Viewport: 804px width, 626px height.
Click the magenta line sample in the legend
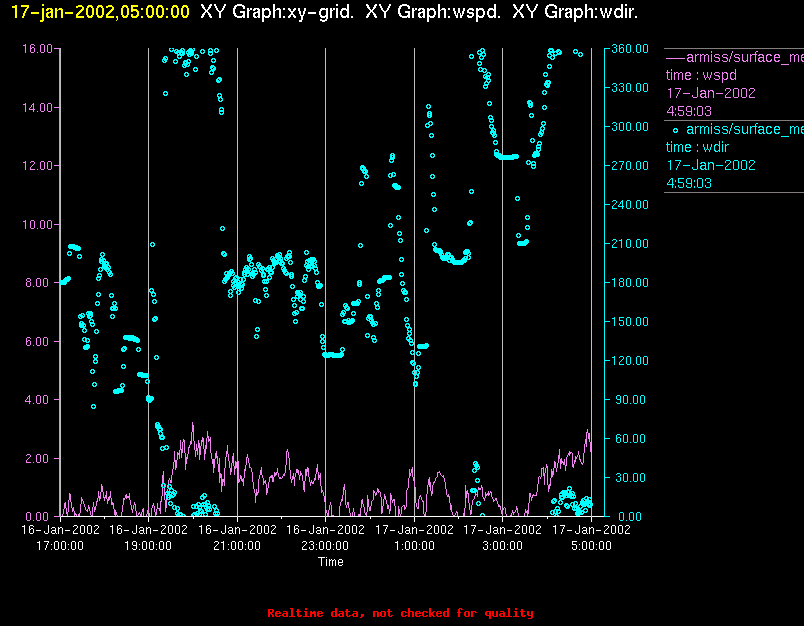coord(675,57)
